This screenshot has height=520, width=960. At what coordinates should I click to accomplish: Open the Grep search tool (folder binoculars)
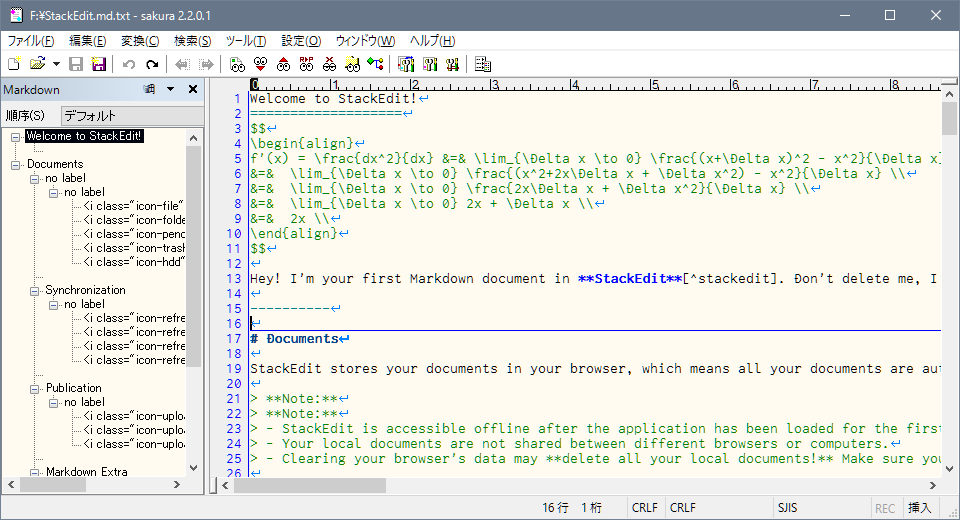(352, 64)
